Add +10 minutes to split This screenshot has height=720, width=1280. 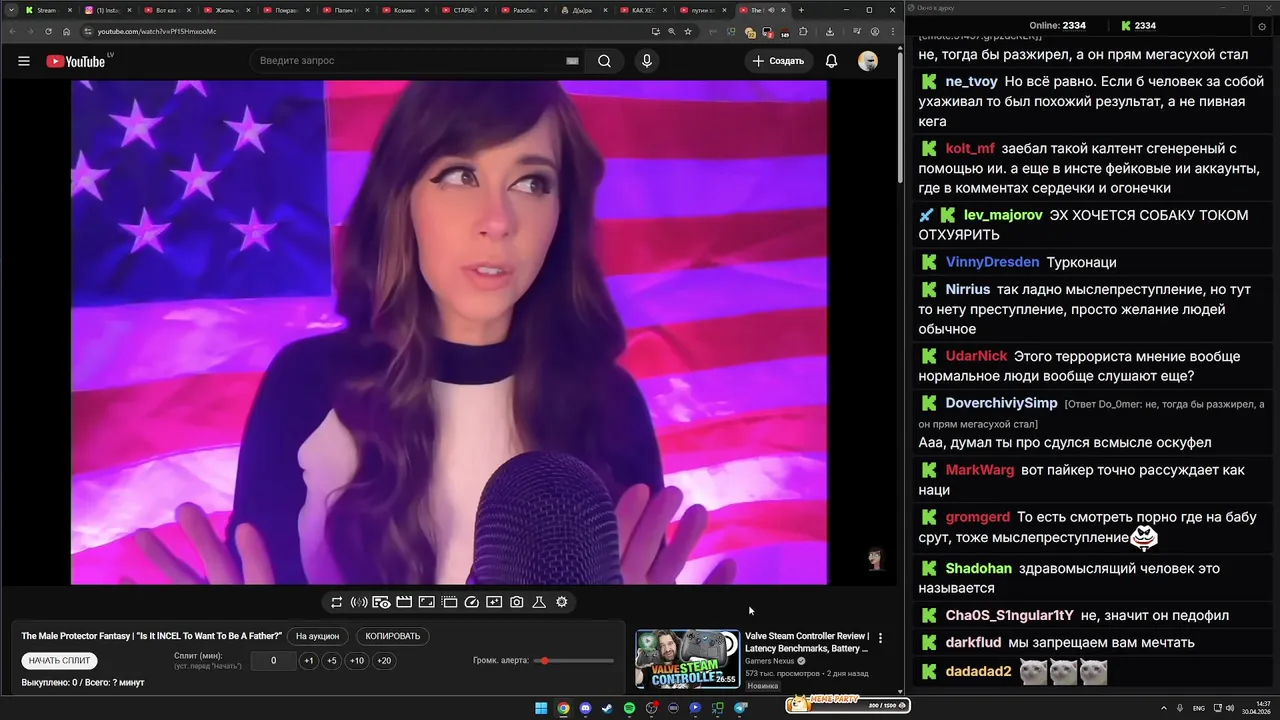click(357, 661)
